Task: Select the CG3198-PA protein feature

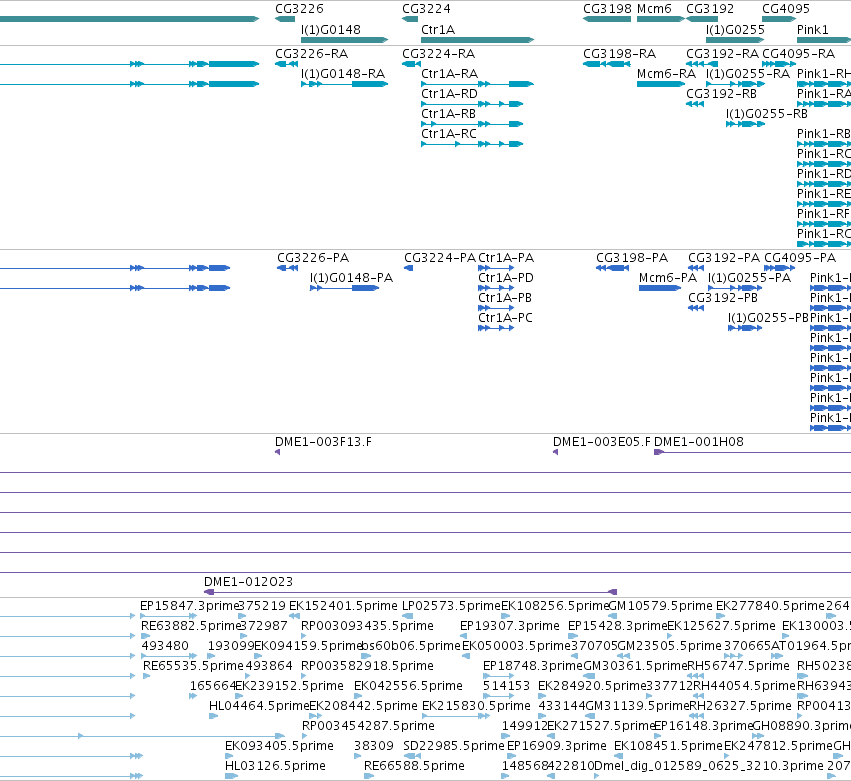Action: [x=613, y=268]
